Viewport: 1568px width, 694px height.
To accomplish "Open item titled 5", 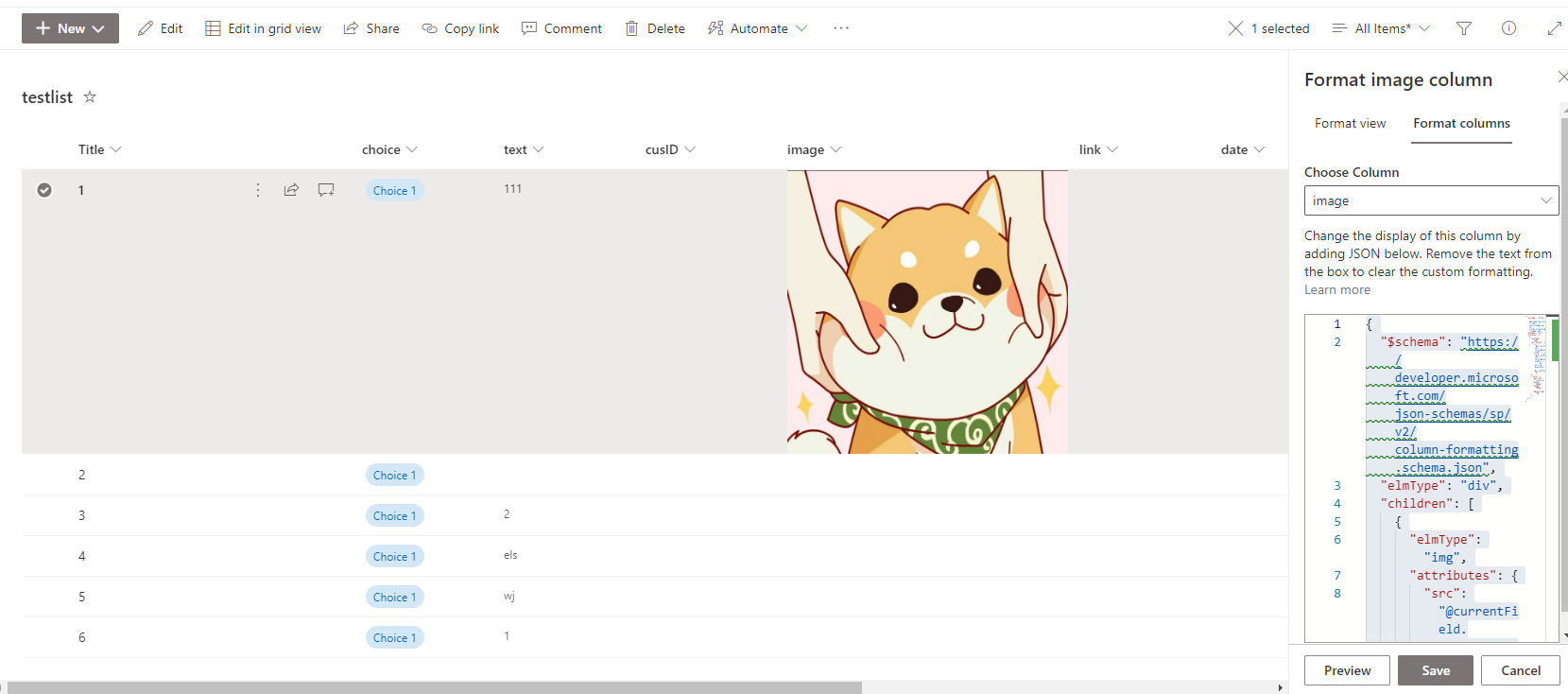I will 82,597.
